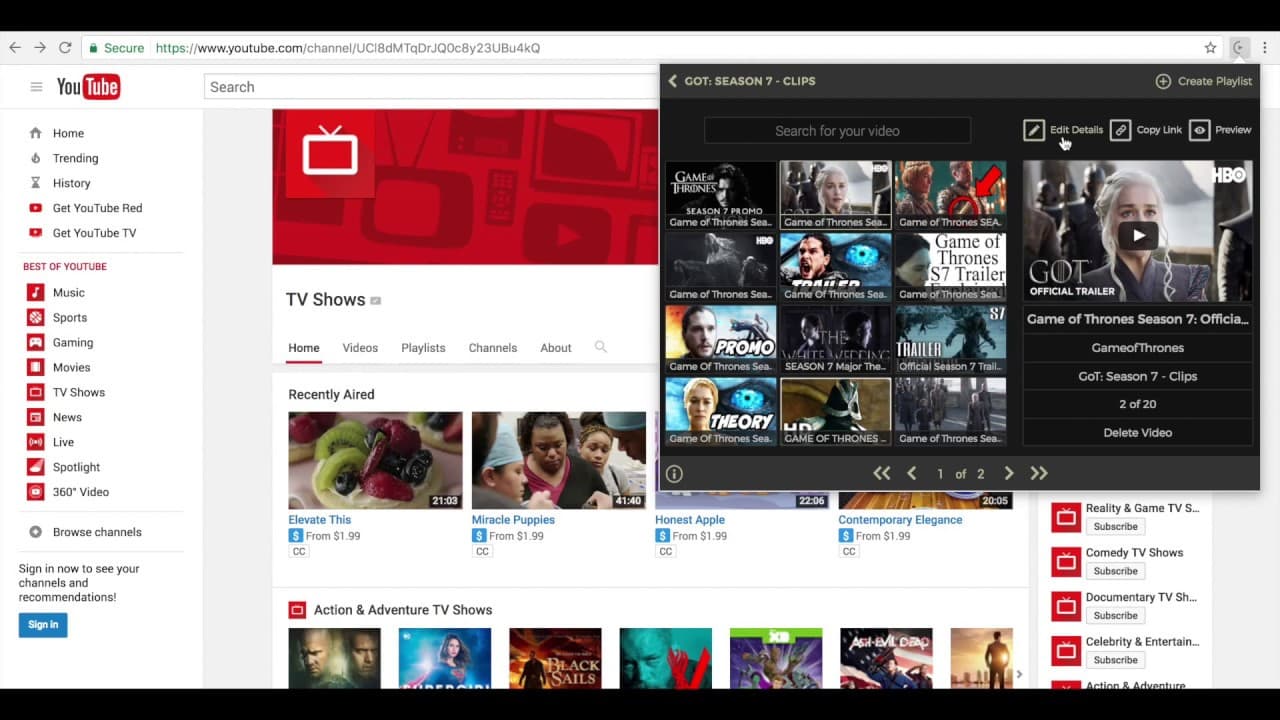Open Contemporary Elegance video link

pyautogui.click(x=901, y=520)
